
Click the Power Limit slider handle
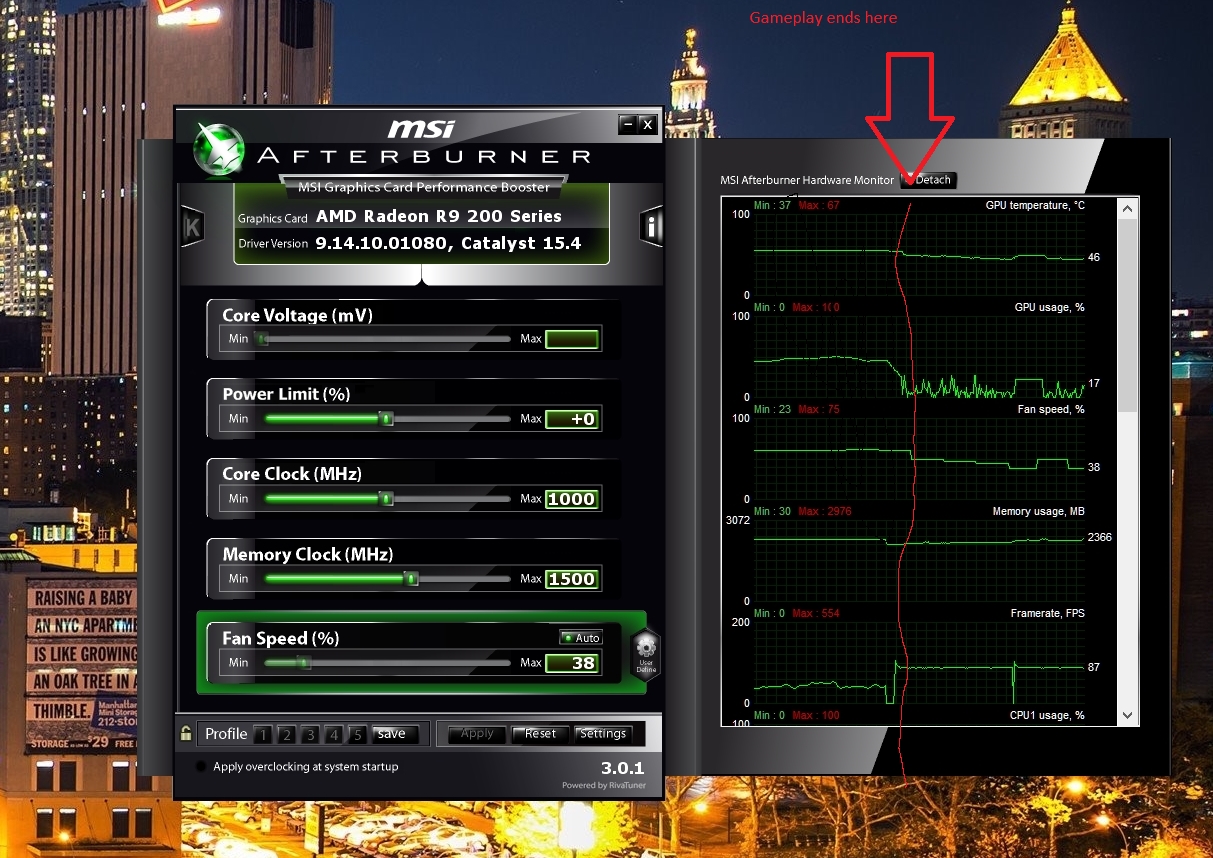pos(387,419)
